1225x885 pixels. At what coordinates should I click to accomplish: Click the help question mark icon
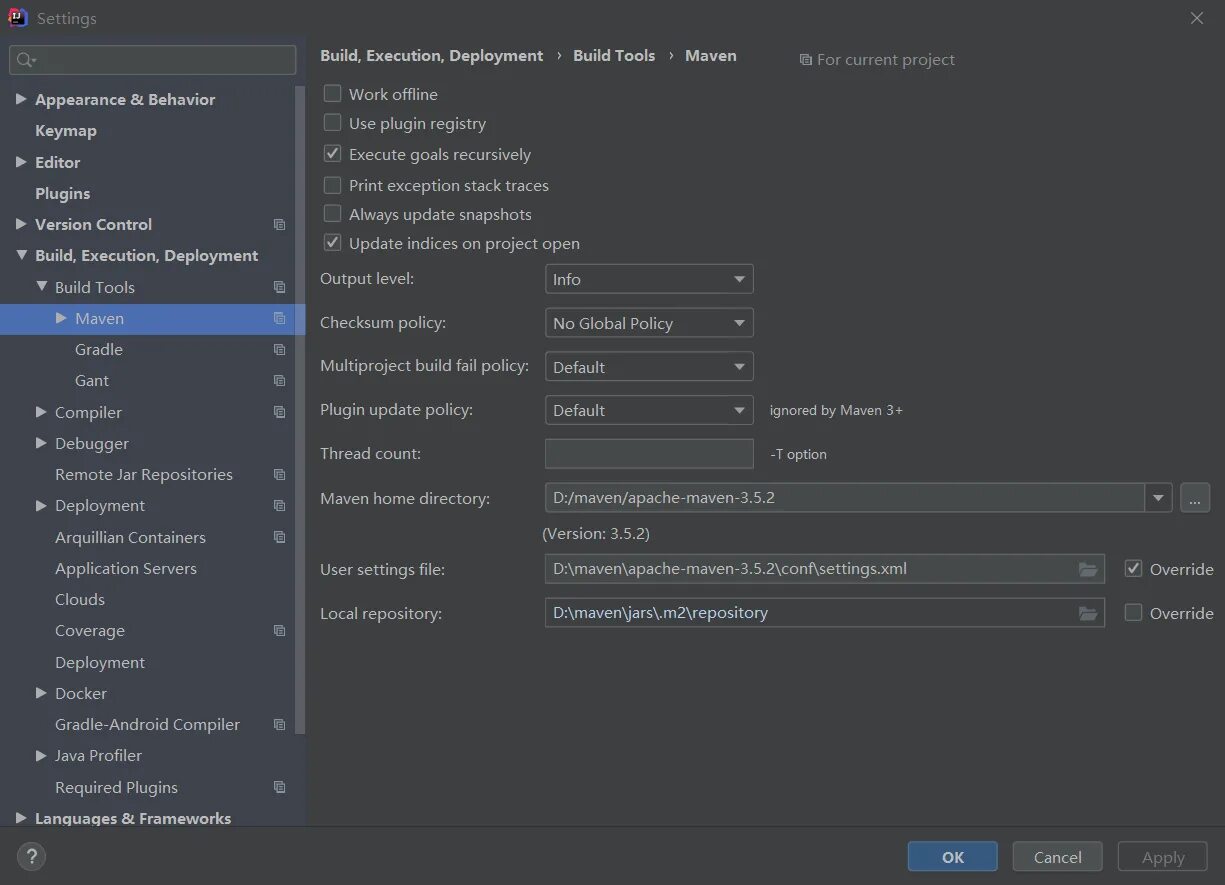click(31, 856)
